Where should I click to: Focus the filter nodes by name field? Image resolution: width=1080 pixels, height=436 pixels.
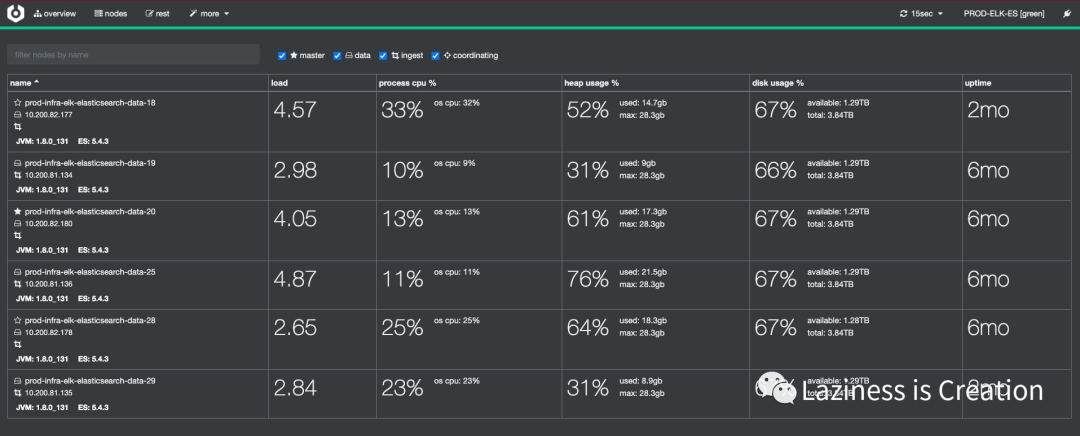[x=133, y=55]
